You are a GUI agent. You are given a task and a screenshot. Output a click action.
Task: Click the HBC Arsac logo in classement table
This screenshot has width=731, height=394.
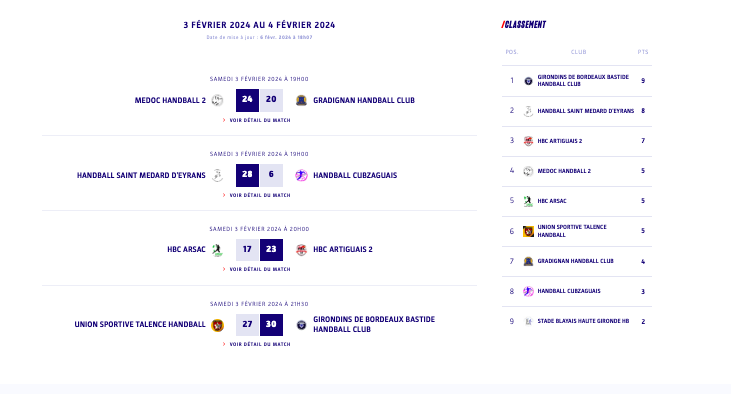tap(528, 201)
